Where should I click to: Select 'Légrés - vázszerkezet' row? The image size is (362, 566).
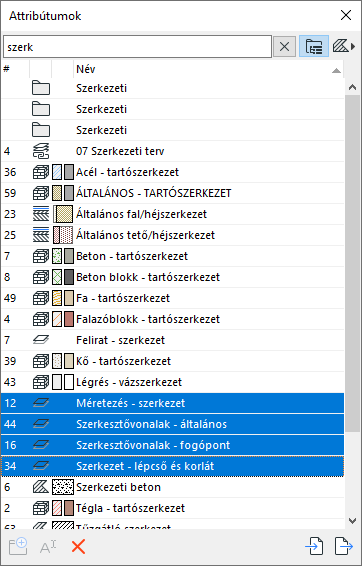pos(173,382)
